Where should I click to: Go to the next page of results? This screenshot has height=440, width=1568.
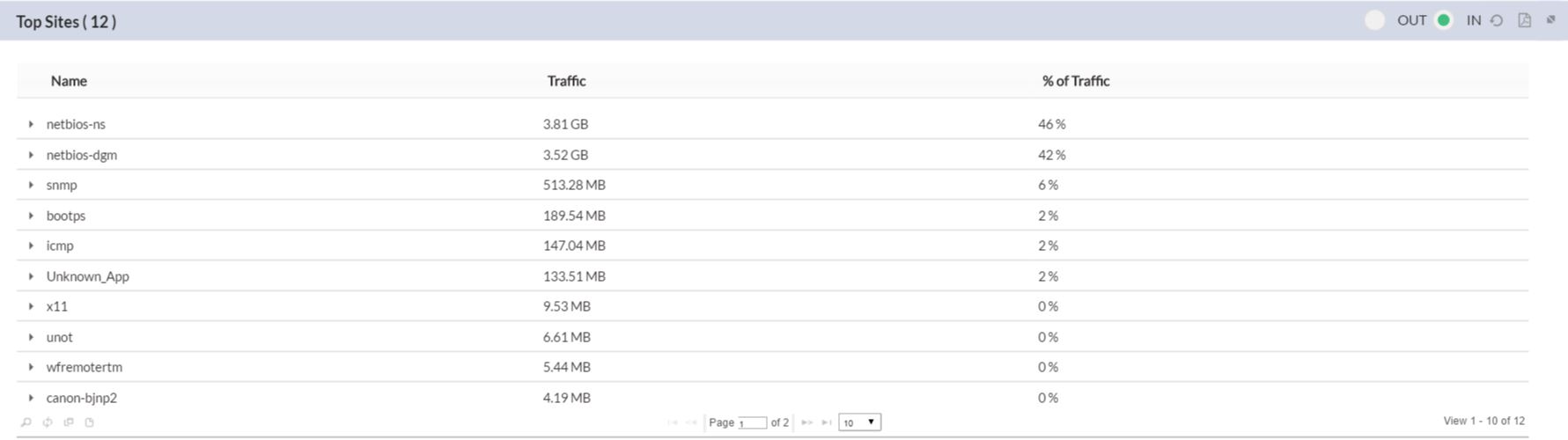806,422
